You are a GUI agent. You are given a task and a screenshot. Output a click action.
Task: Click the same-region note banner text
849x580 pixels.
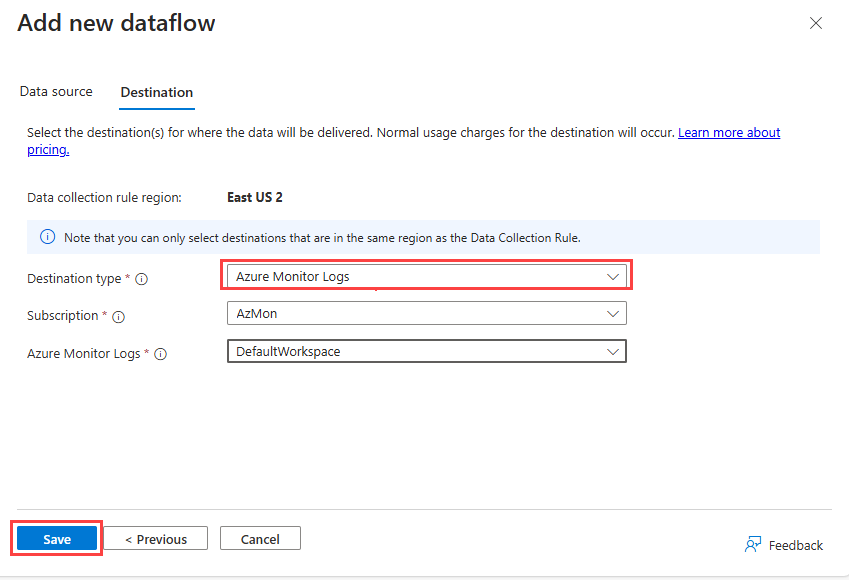coord(322,237)
